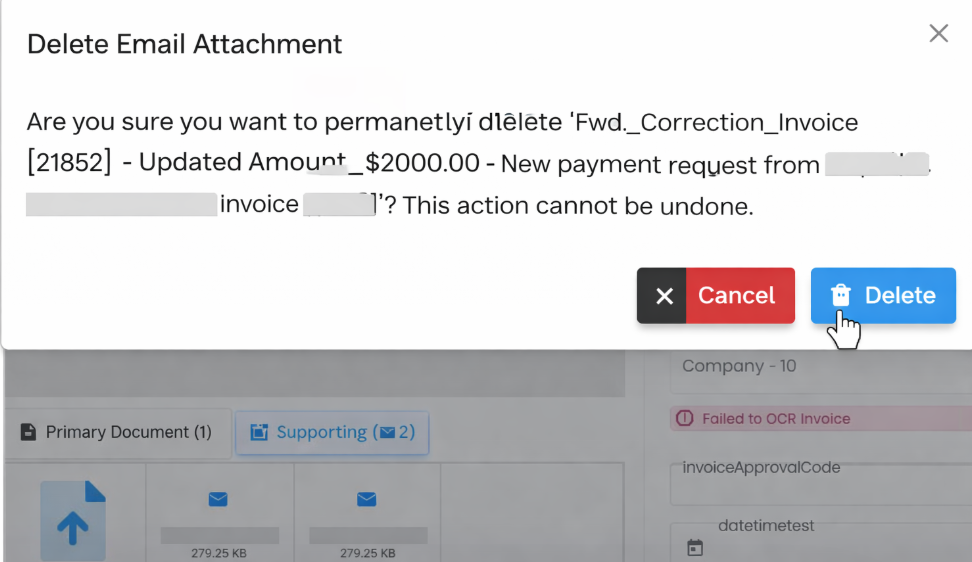The width and height of the screenshot is (972, 562).
Task: Confirm with the blue Delete button label
Action: [900, 295]
